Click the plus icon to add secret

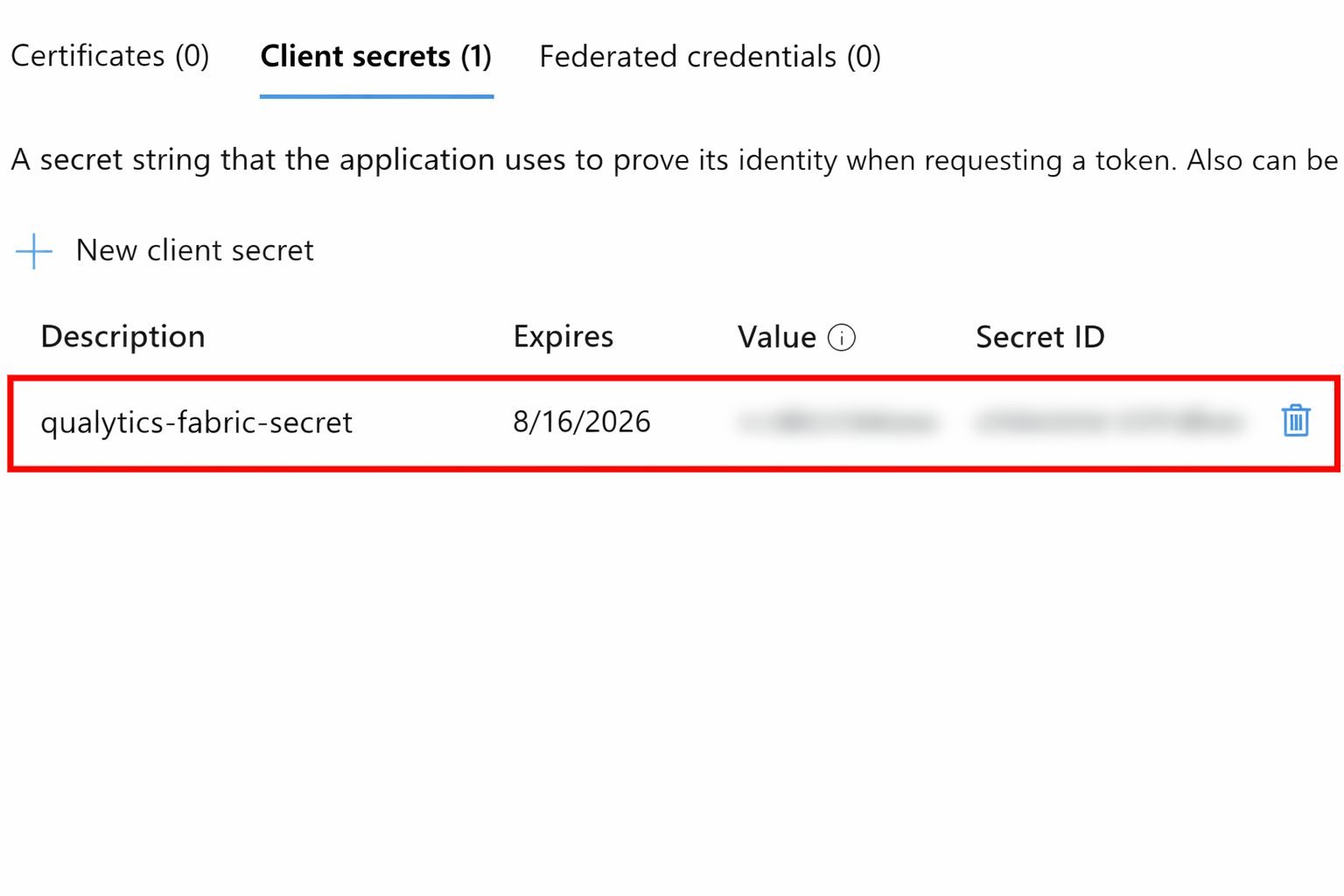(32, 251)
